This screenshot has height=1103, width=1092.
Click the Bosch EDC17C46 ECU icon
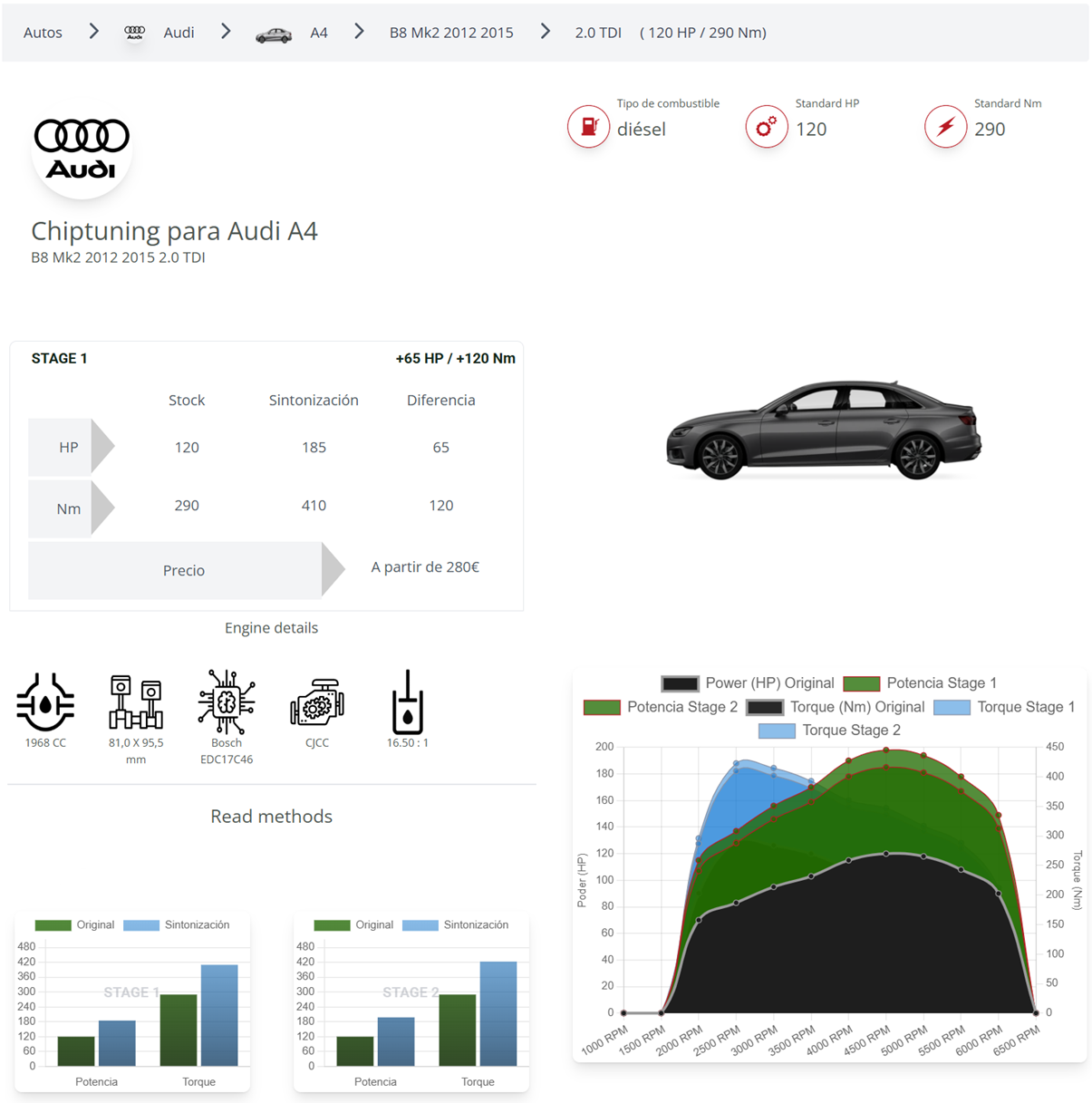[x=227, y=701]
